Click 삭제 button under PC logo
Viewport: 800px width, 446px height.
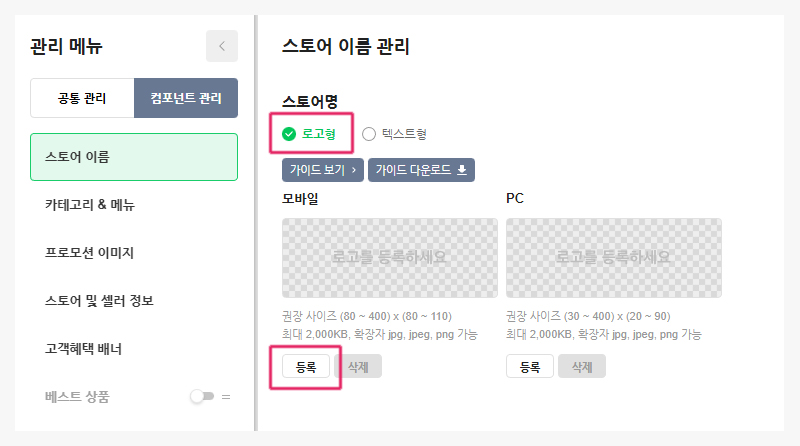[582, 367]
